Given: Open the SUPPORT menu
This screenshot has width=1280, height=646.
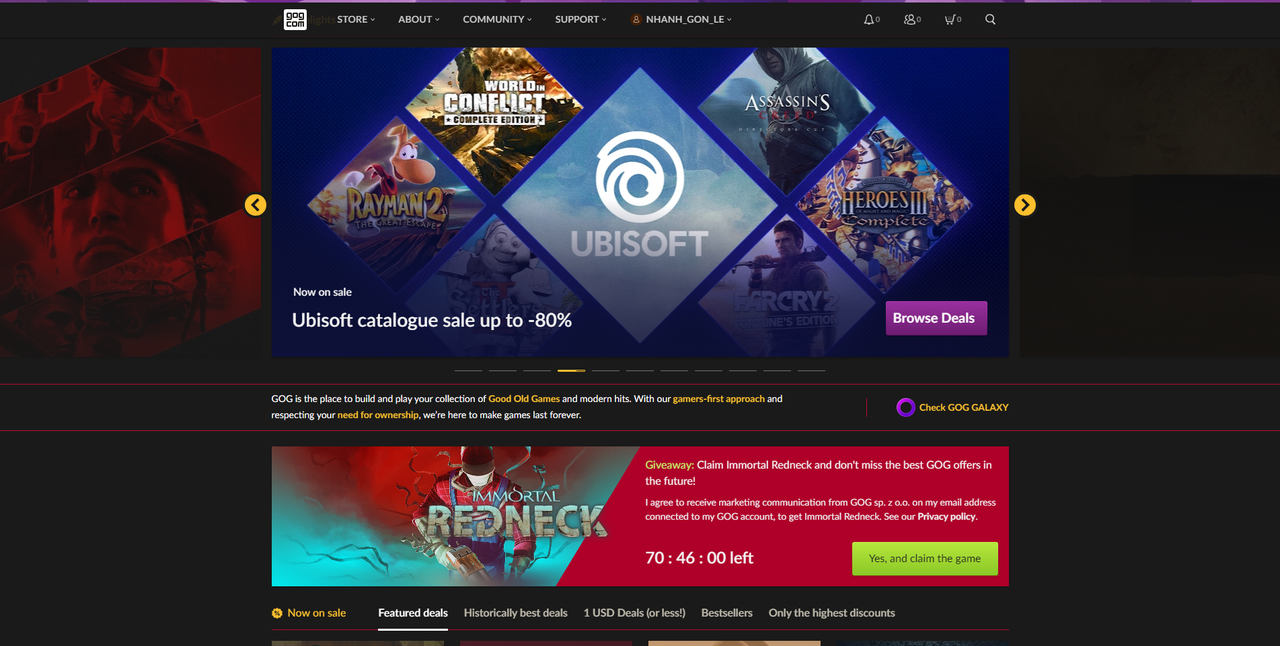Looking at the screenshot, I should 581,19.
